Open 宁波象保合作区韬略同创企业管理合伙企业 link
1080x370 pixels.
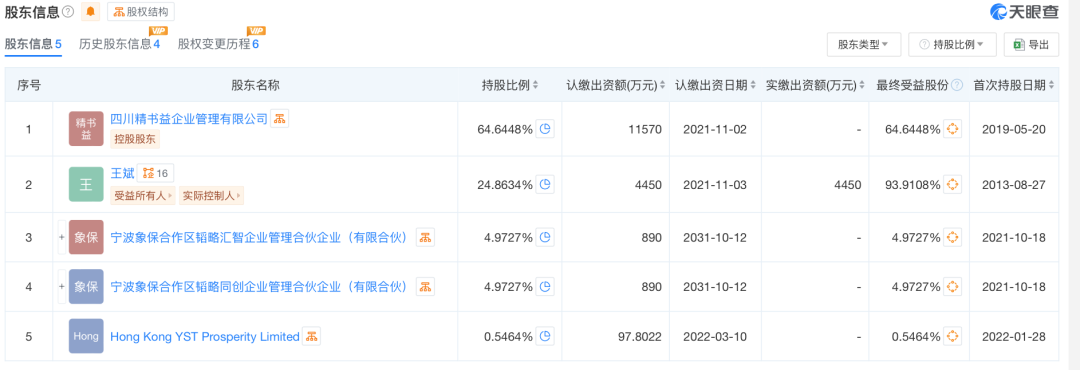coord(259,287)
